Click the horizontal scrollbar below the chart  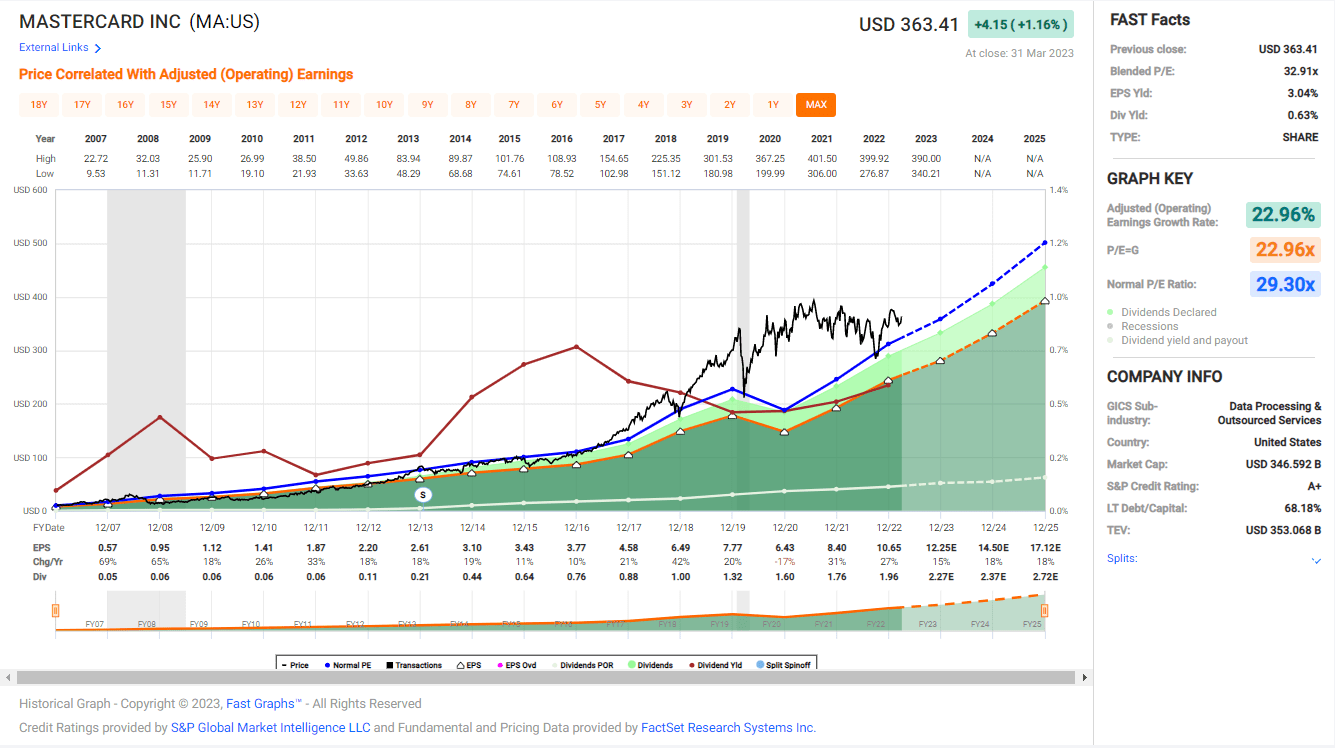coord(545,679)
